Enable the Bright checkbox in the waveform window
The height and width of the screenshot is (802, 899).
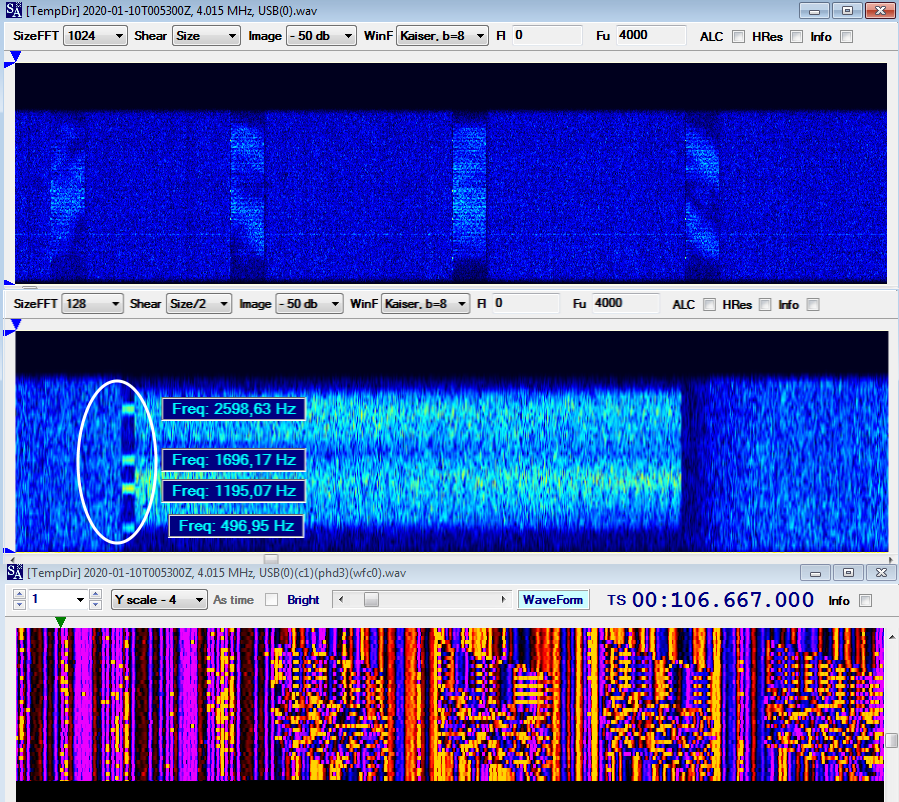271,600
